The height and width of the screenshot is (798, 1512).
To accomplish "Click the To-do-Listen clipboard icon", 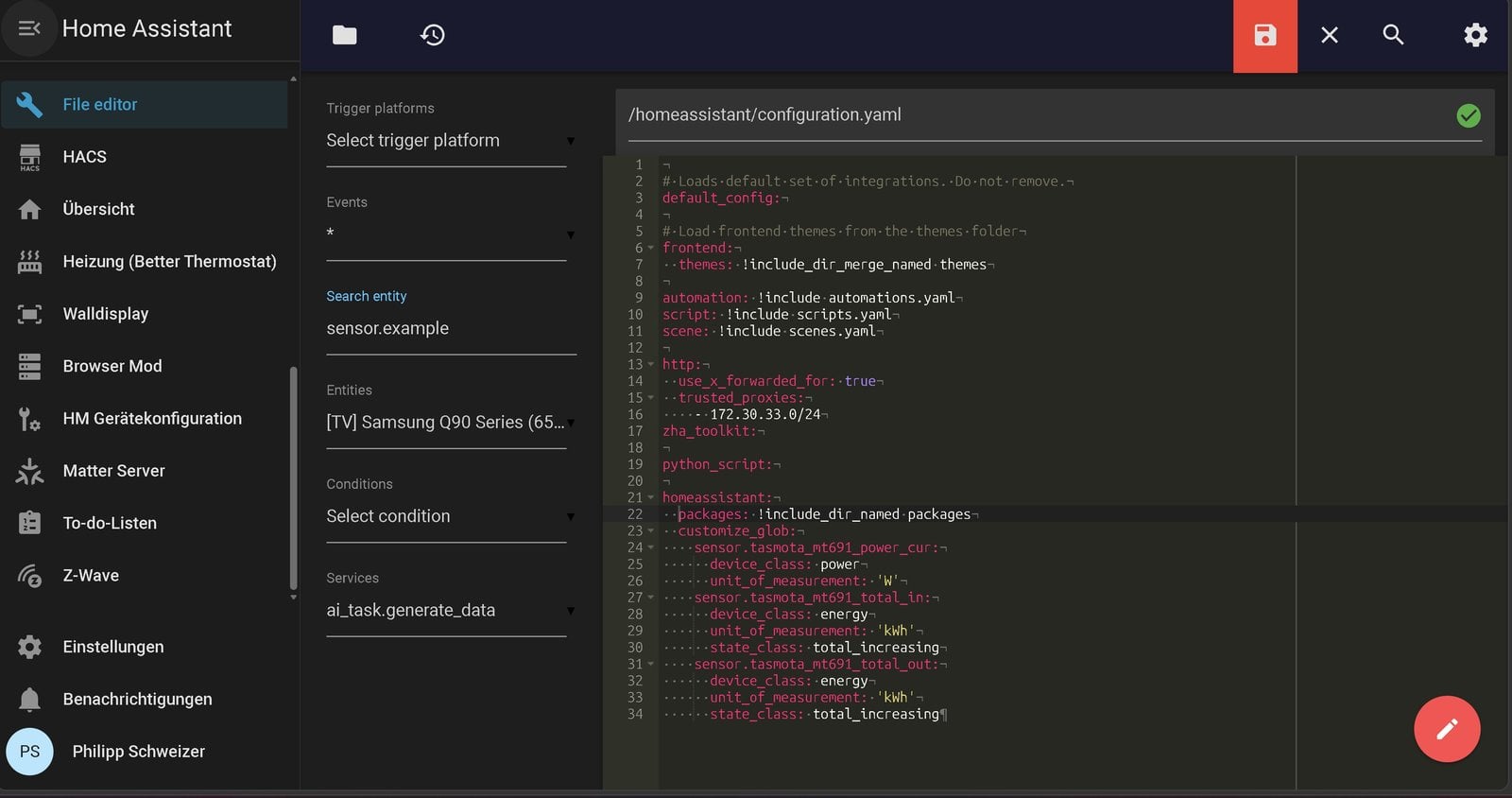I will 29,523.
